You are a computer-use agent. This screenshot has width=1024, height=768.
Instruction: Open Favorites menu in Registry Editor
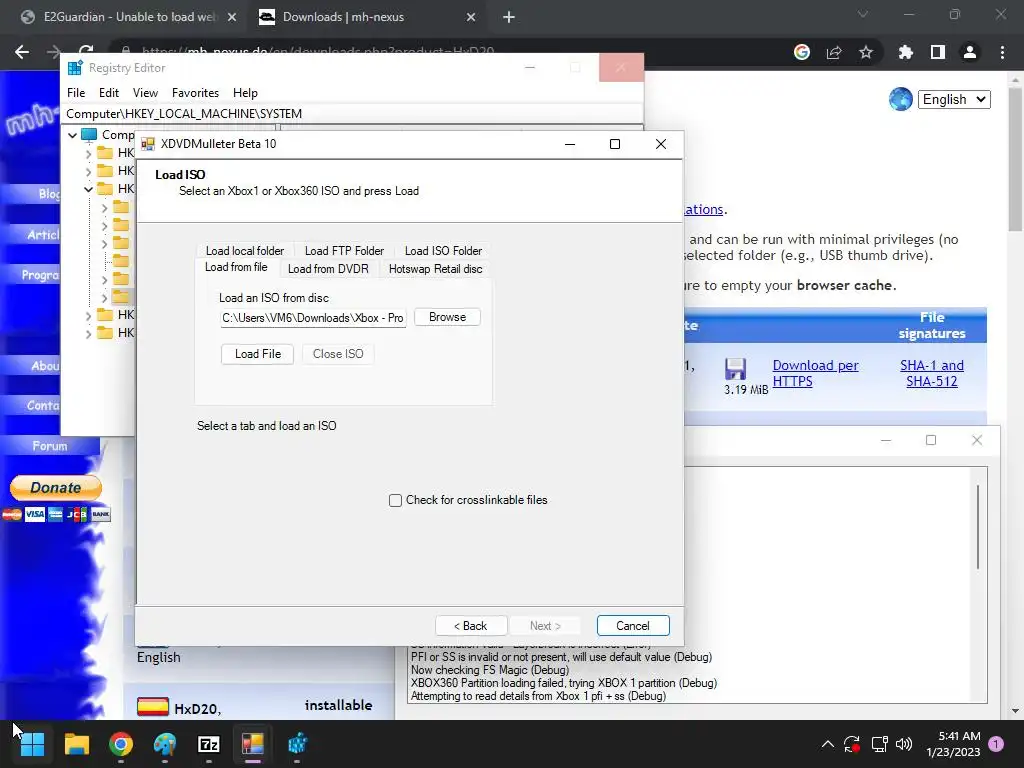[195, 93]
